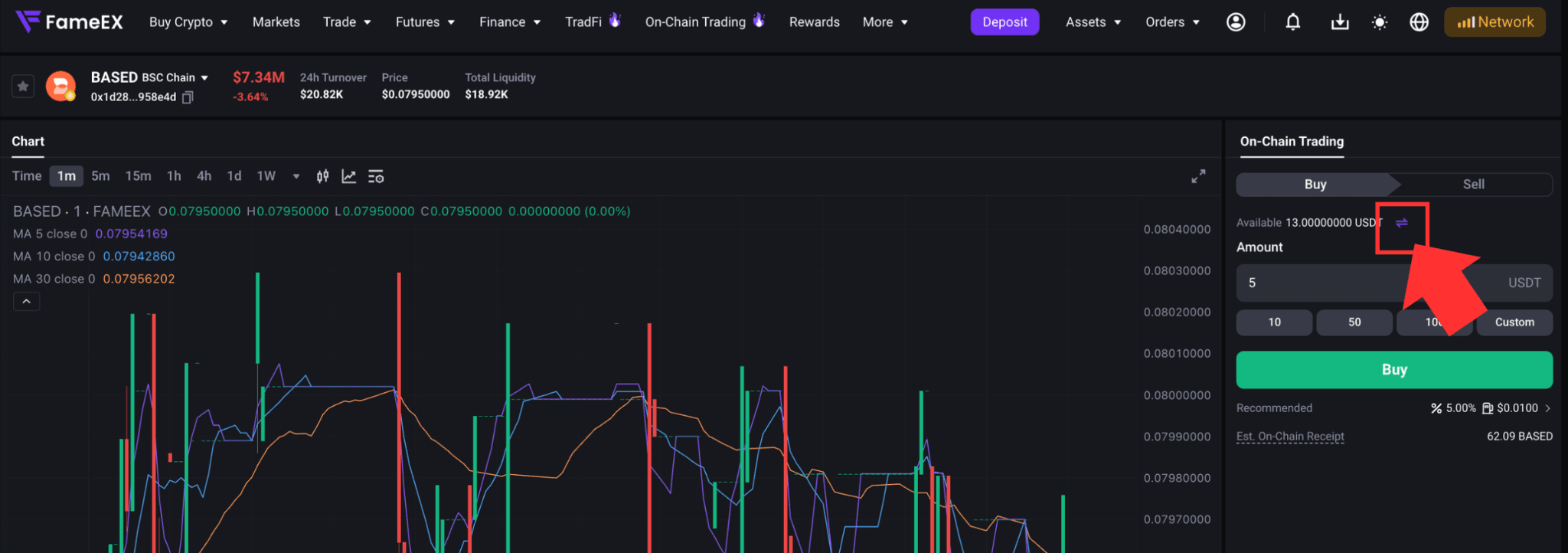Go to Markets page
Viewport: 1568px width, 553px height.
tap(276, 22)
